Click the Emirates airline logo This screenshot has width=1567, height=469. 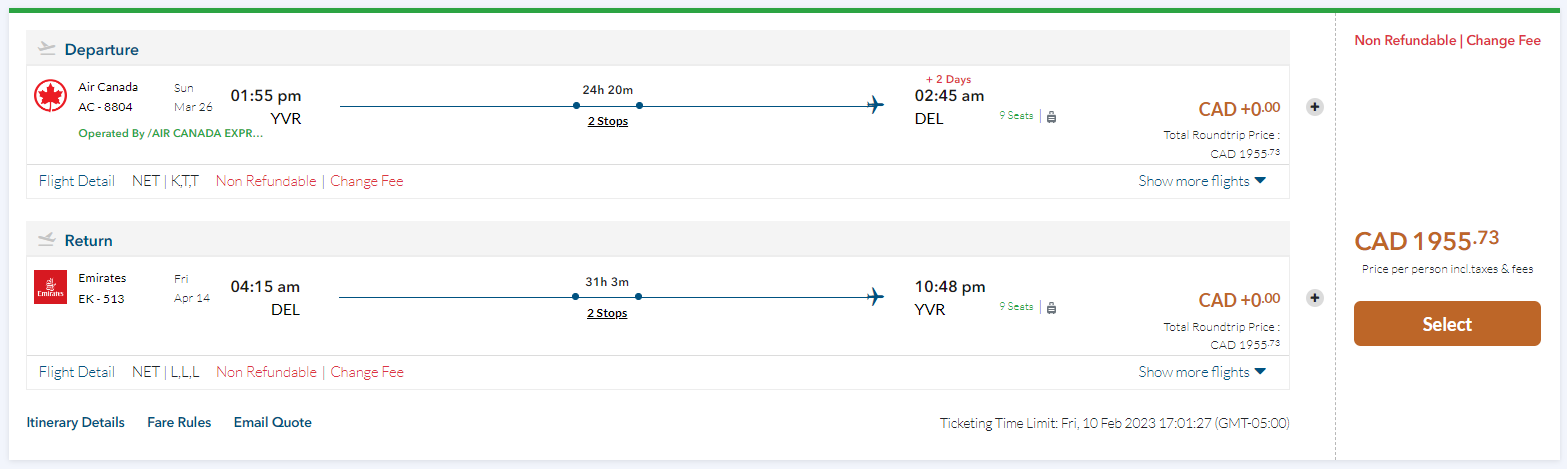coord(50,287)
